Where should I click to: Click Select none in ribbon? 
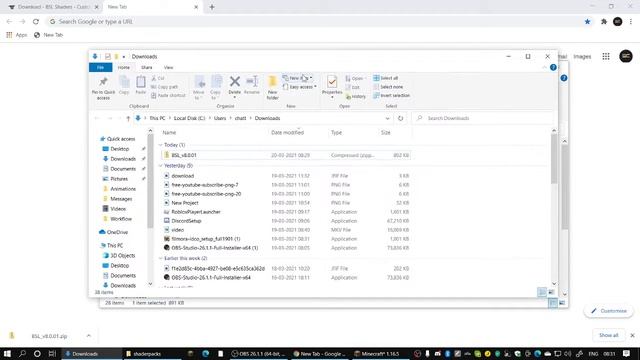point(388,87)
